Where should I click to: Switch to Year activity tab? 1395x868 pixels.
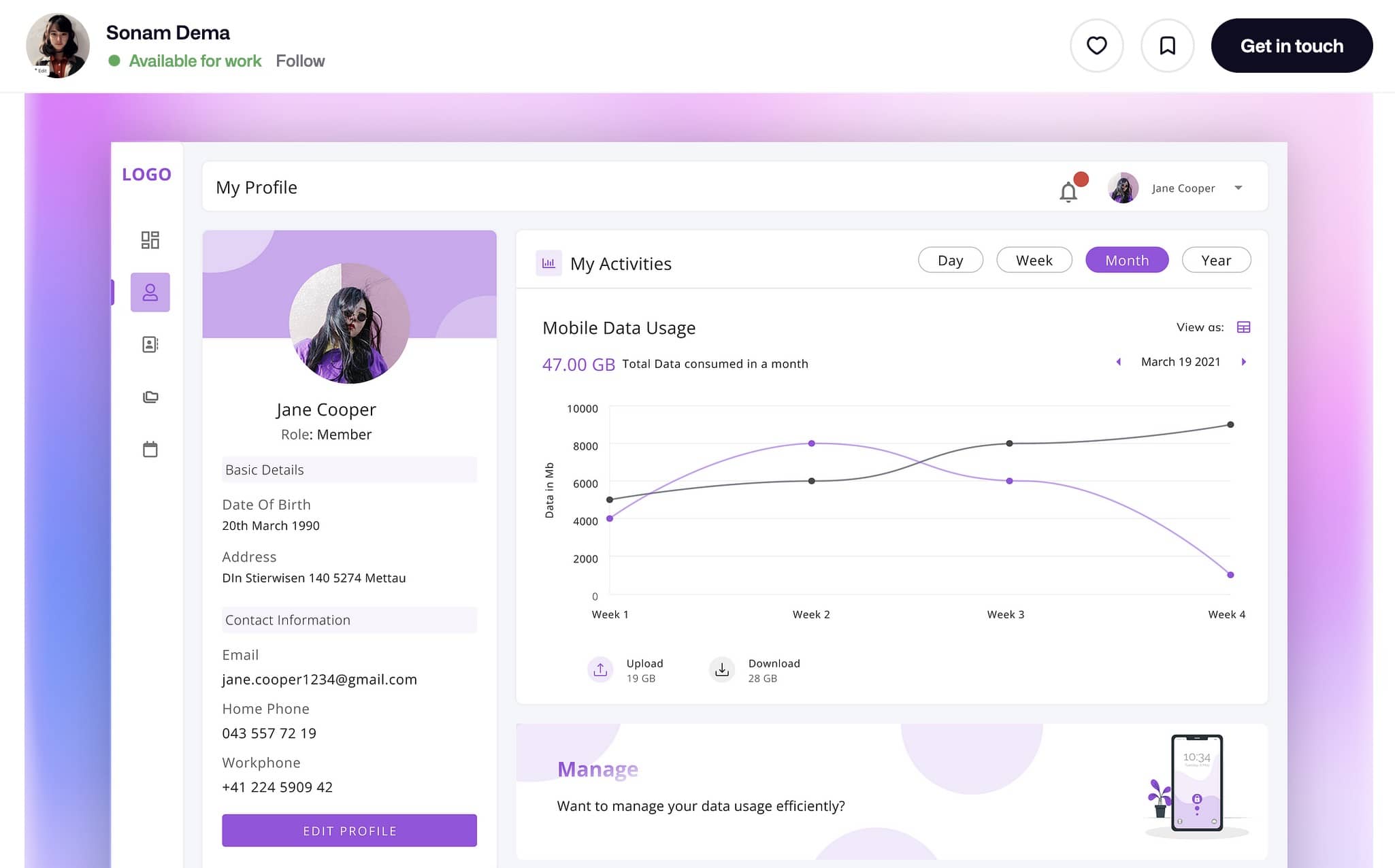point(1216,260)
